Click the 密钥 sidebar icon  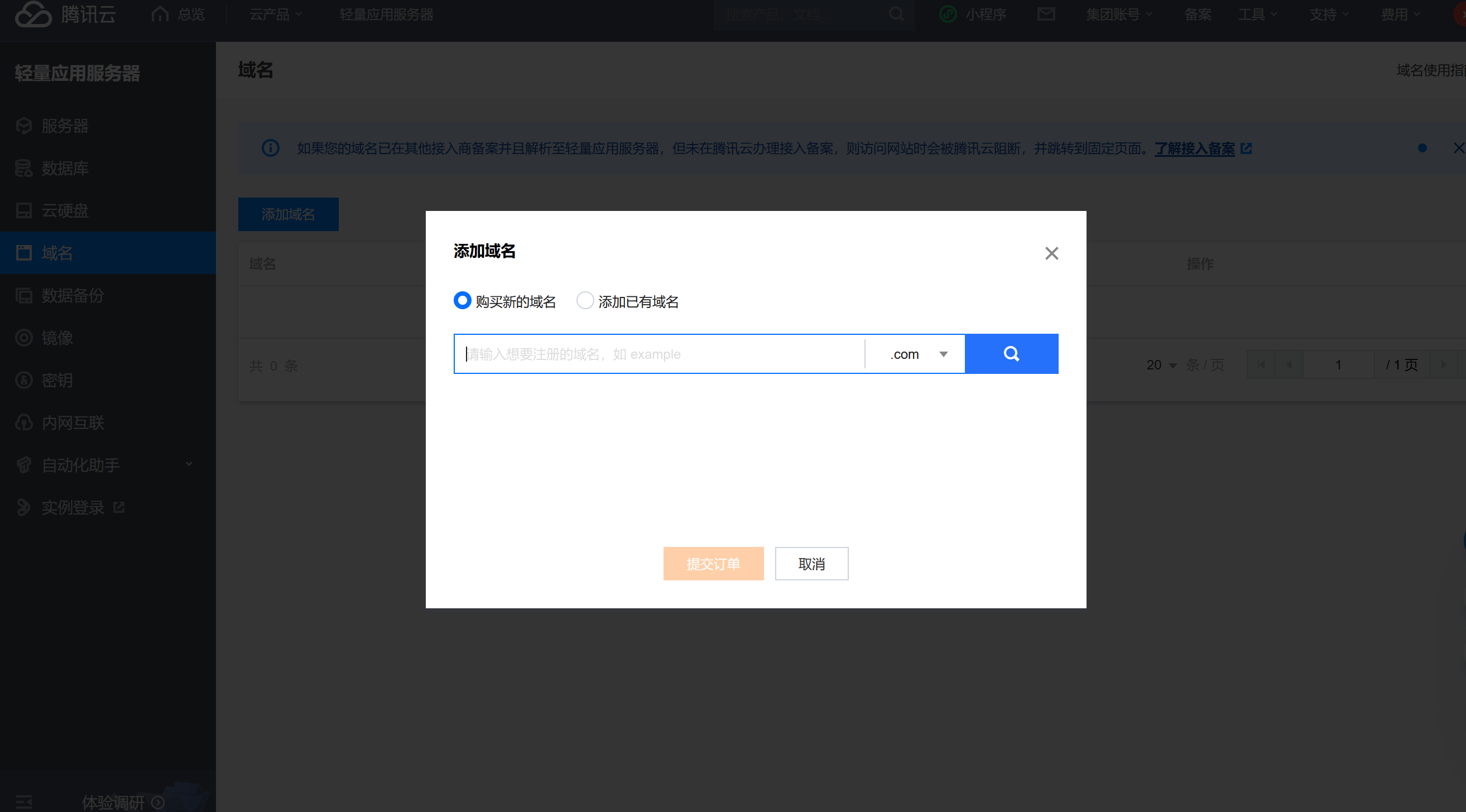coord(24,380)
